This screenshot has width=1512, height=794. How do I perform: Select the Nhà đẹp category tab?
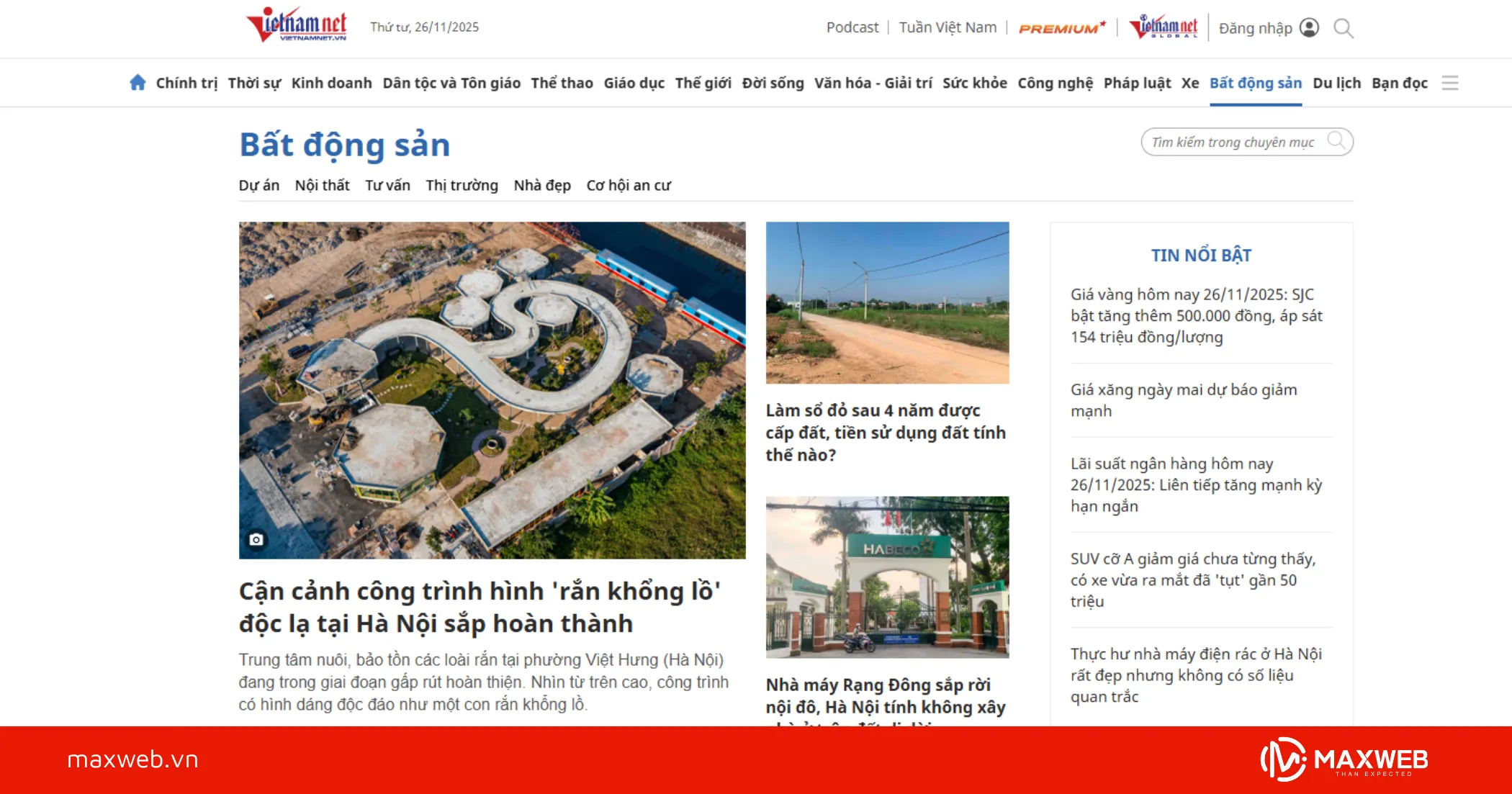click(542, 185)
